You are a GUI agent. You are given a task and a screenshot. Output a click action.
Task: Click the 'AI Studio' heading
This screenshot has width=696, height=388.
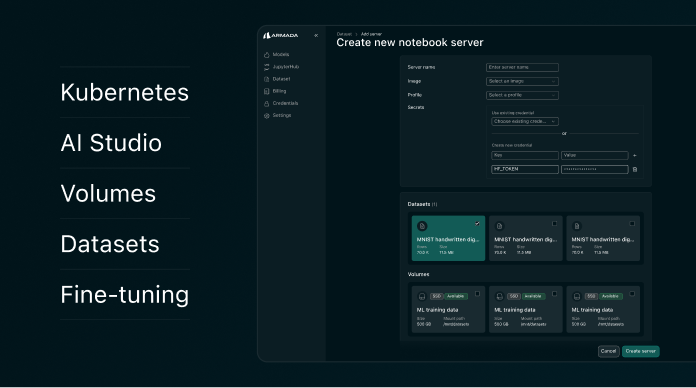click(x=111, y=143)
